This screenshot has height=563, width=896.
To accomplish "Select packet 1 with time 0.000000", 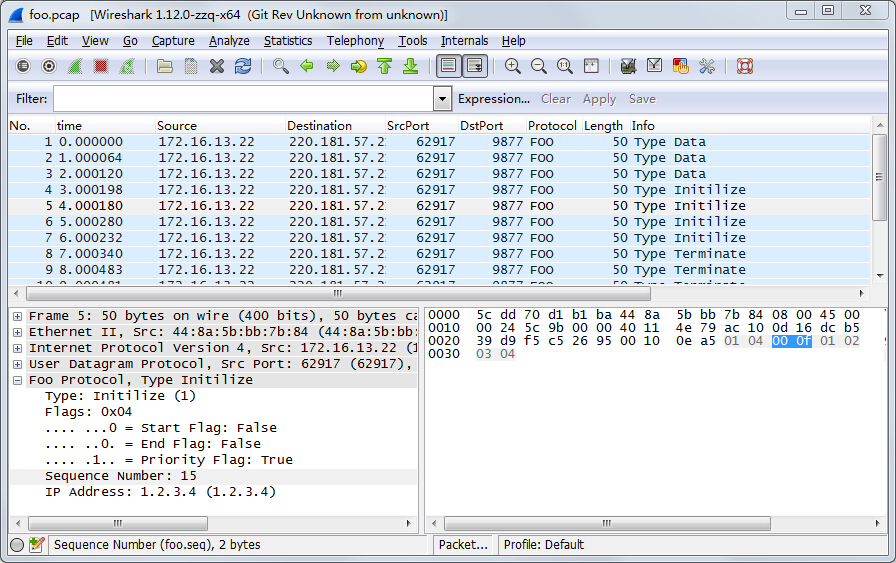I will [x=439, y=142].
